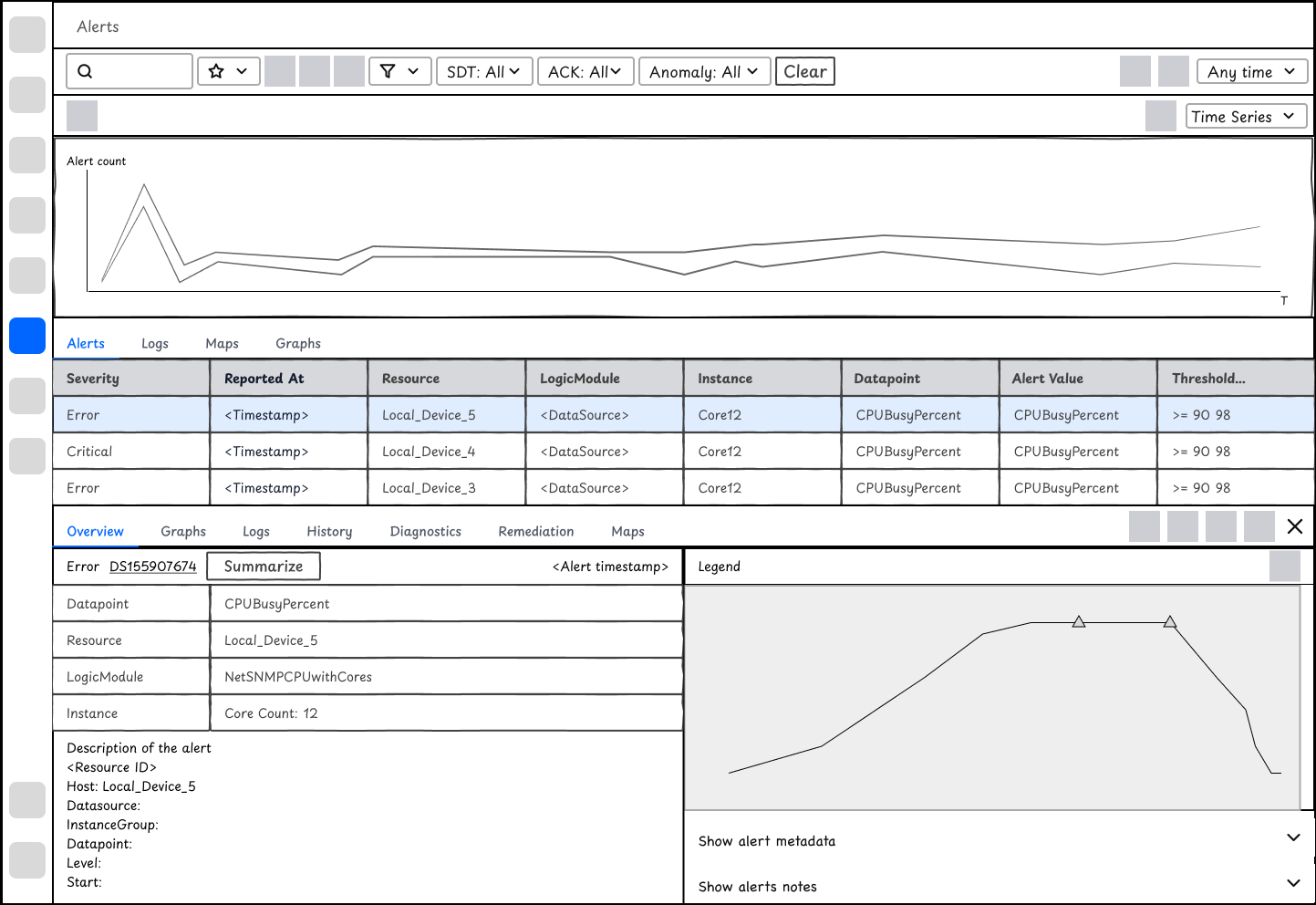
Task: Sort by the Severity column header
Action: click(x=131, y=378)
